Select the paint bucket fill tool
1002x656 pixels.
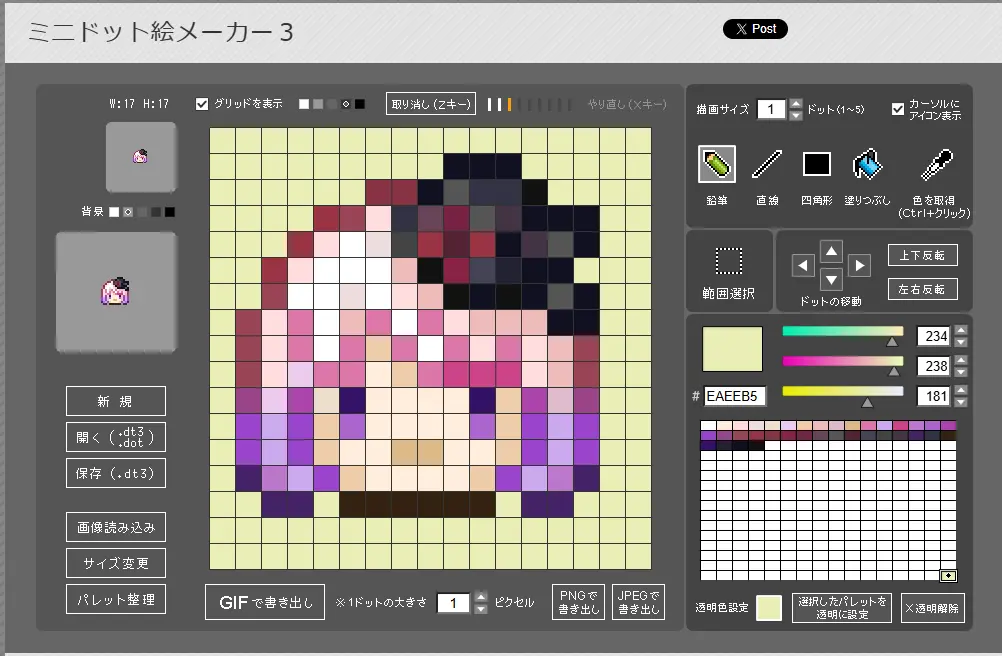pos(866,165)
